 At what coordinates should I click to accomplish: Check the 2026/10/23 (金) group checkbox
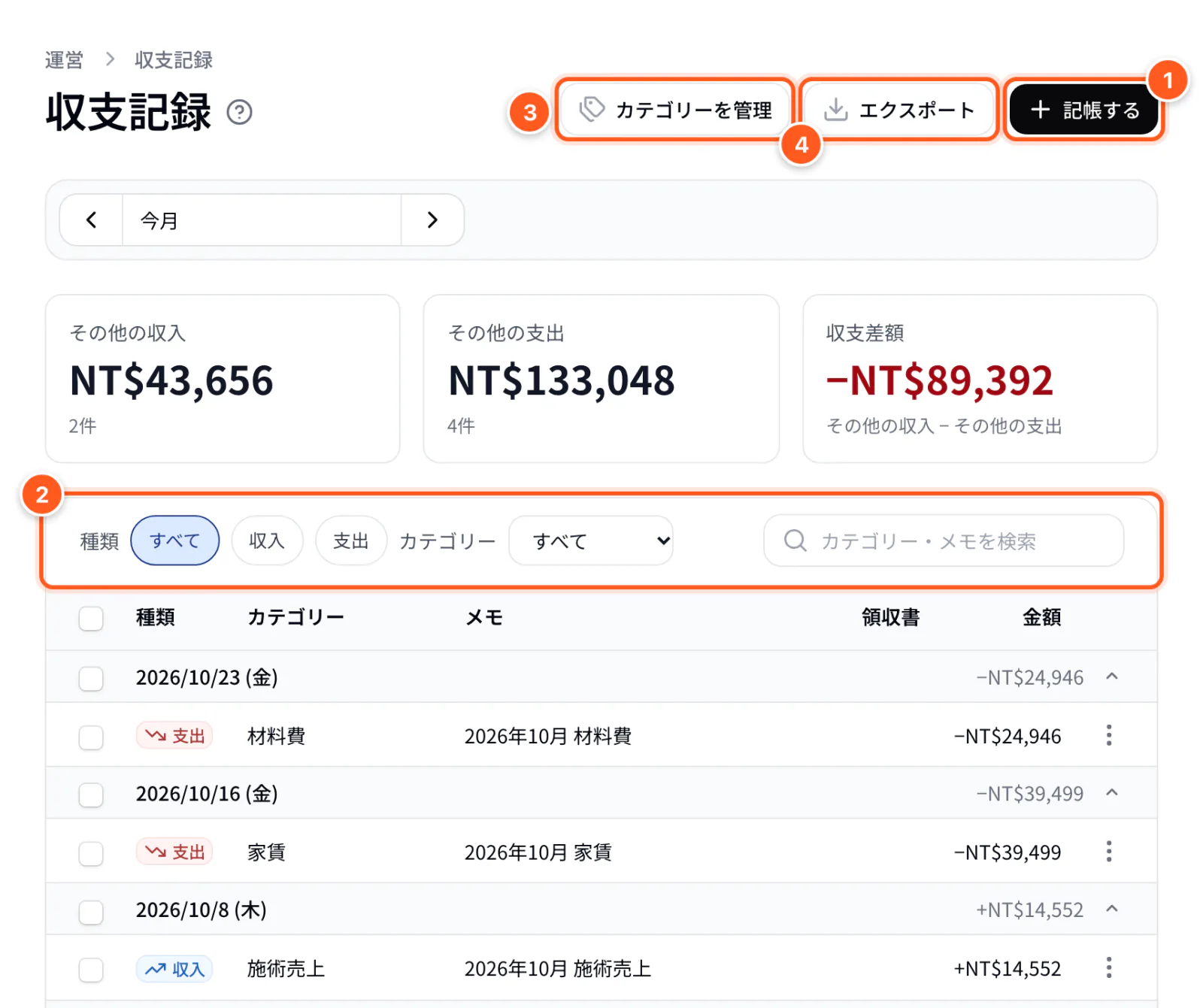point(91,679)
